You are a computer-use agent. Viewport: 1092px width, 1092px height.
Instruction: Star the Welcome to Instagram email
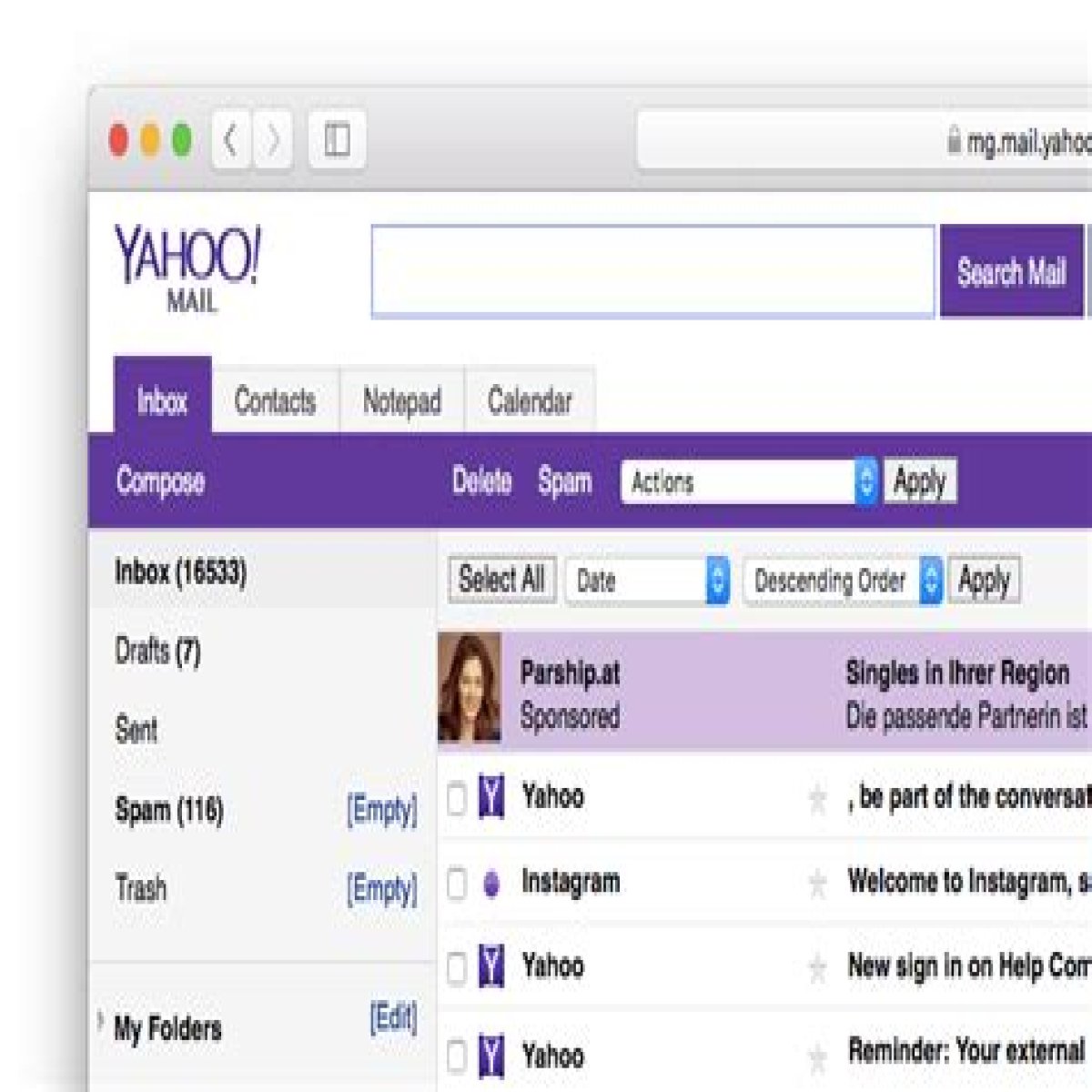coord(818,884)
